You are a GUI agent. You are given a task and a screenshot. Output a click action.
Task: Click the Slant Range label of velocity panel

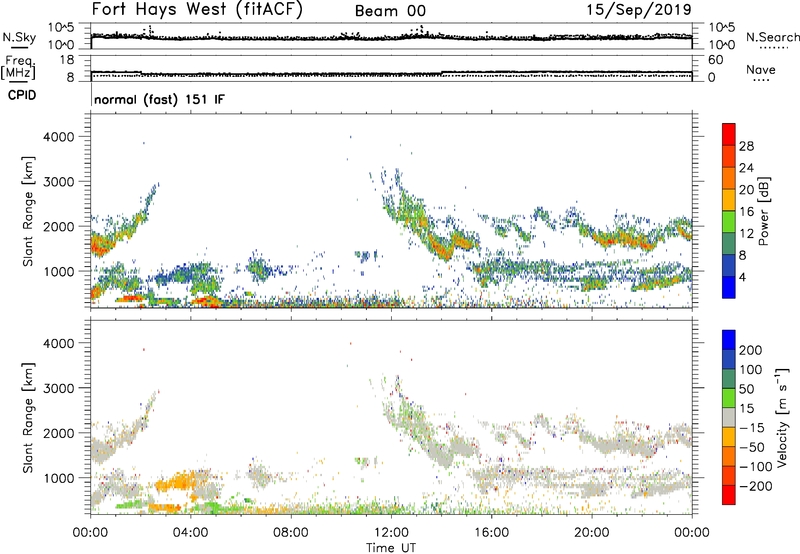[x=28, y=417]
